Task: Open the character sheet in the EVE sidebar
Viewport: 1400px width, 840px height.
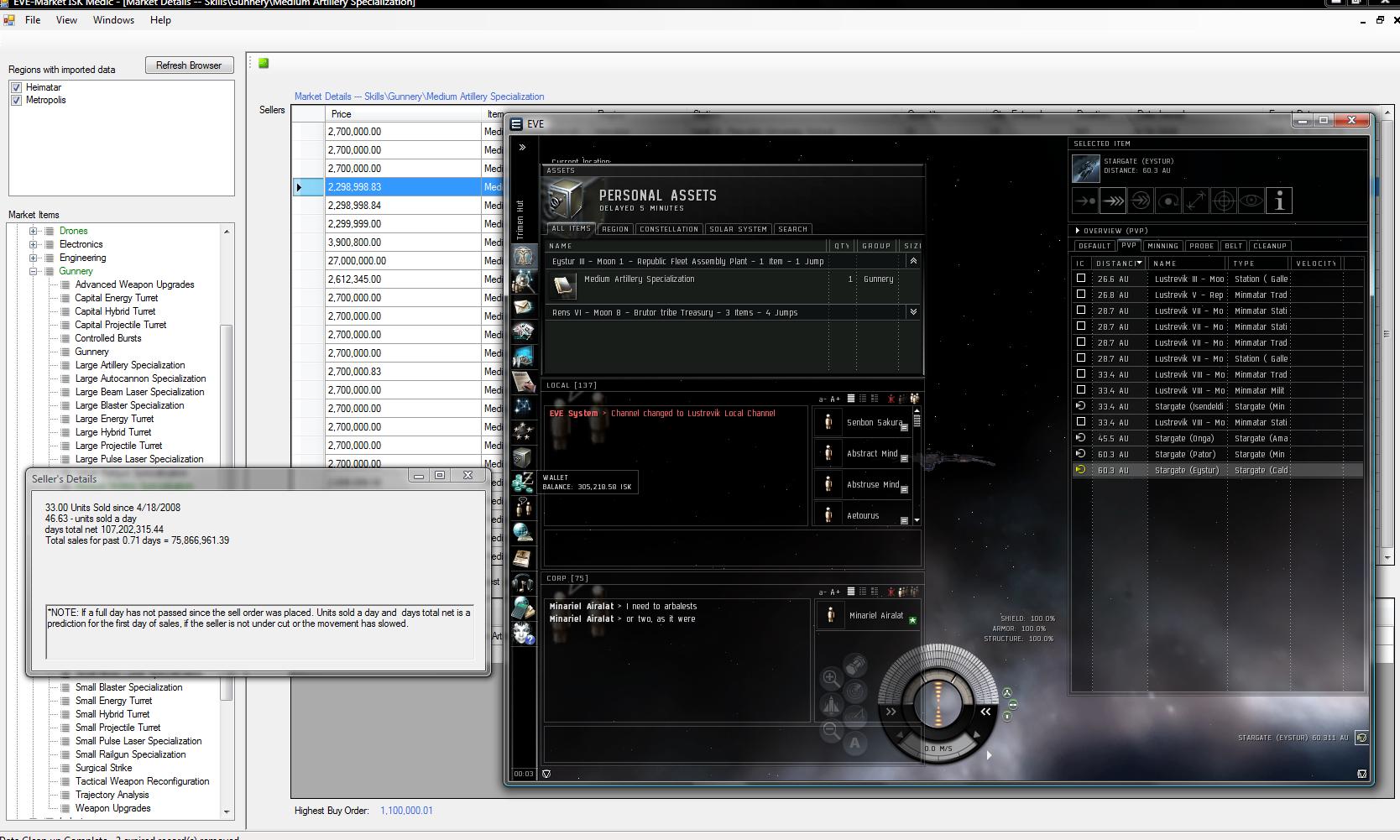Action: [x=524, y=256]
